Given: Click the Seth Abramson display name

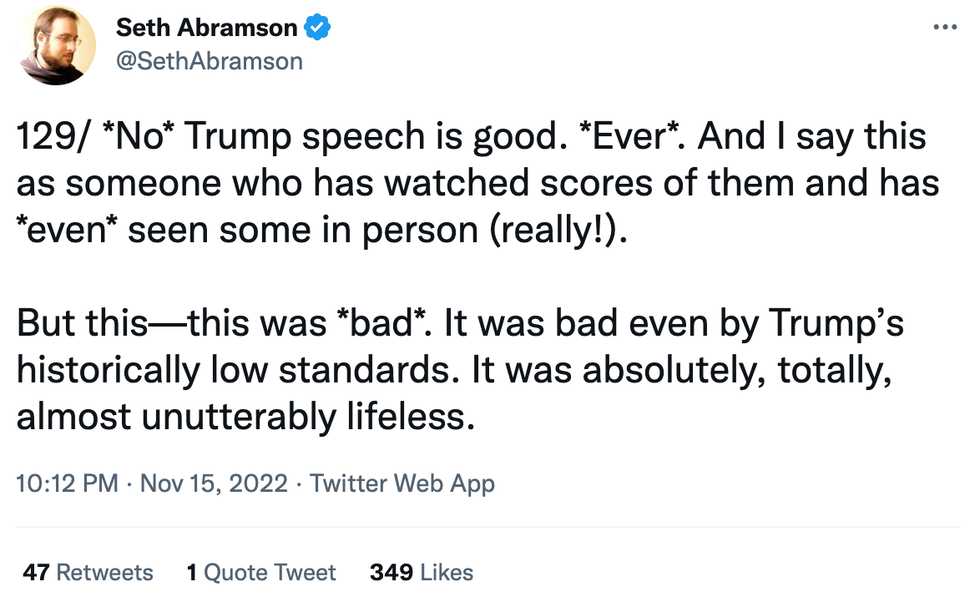Looking at the screenshot, I should (x=207, y=29).
